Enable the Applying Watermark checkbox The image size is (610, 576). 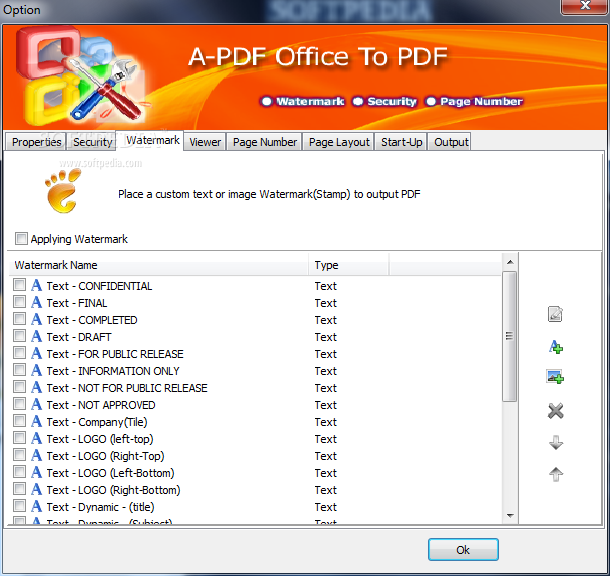point(21,238)
